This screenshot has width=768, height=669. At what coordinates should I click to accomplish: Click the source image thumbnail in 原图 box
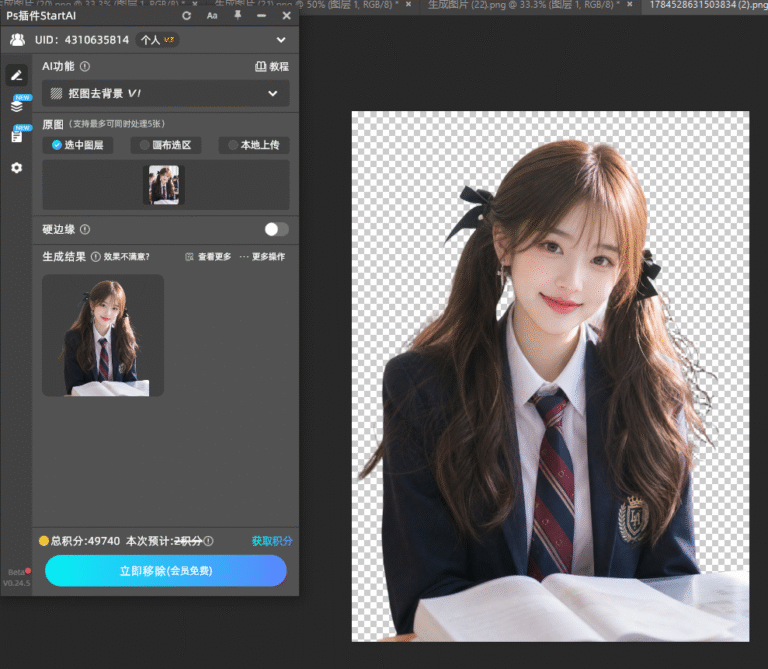point(164,185)
